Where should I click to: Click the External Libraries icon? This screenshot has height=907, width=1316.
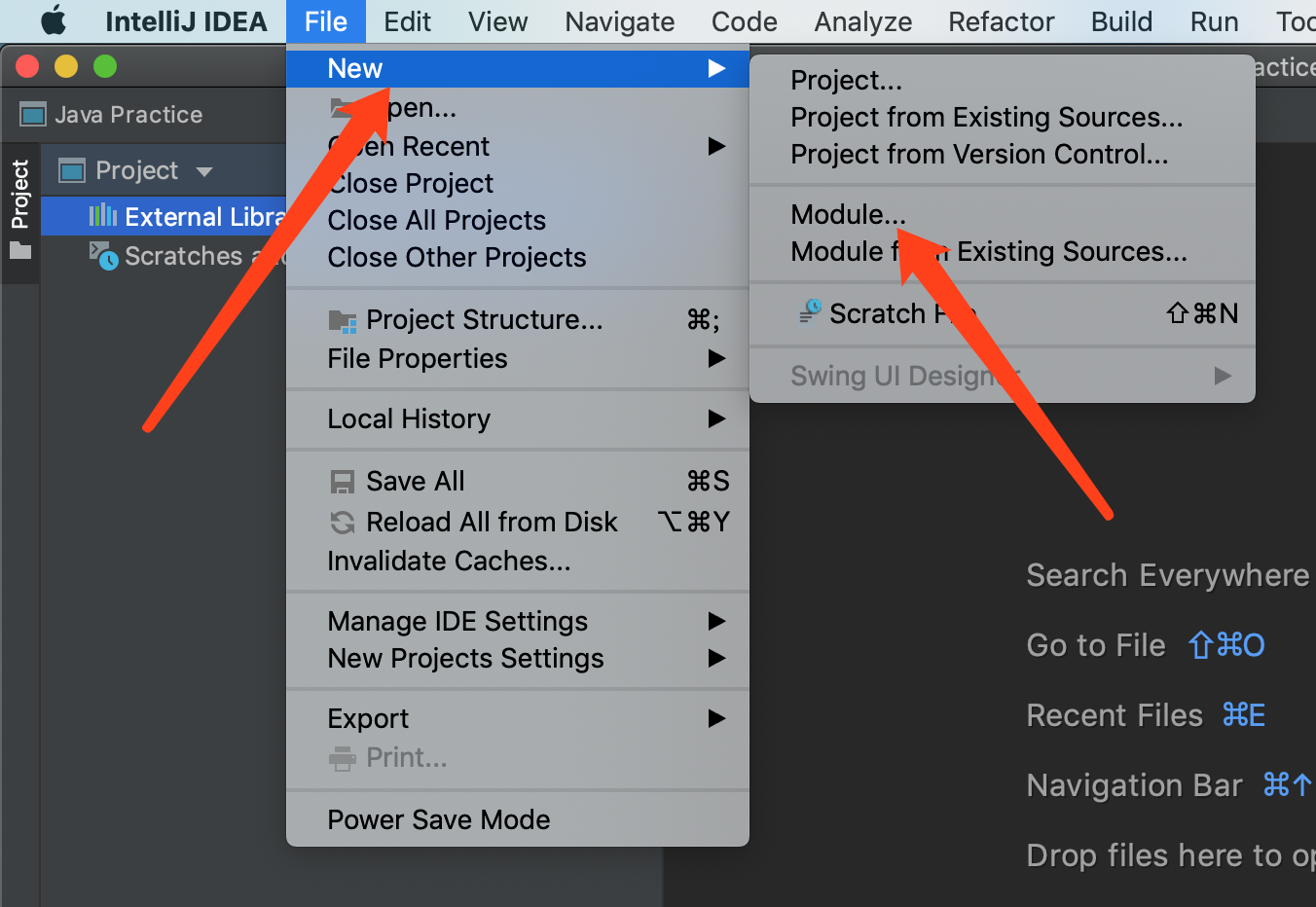coord(102,216)
